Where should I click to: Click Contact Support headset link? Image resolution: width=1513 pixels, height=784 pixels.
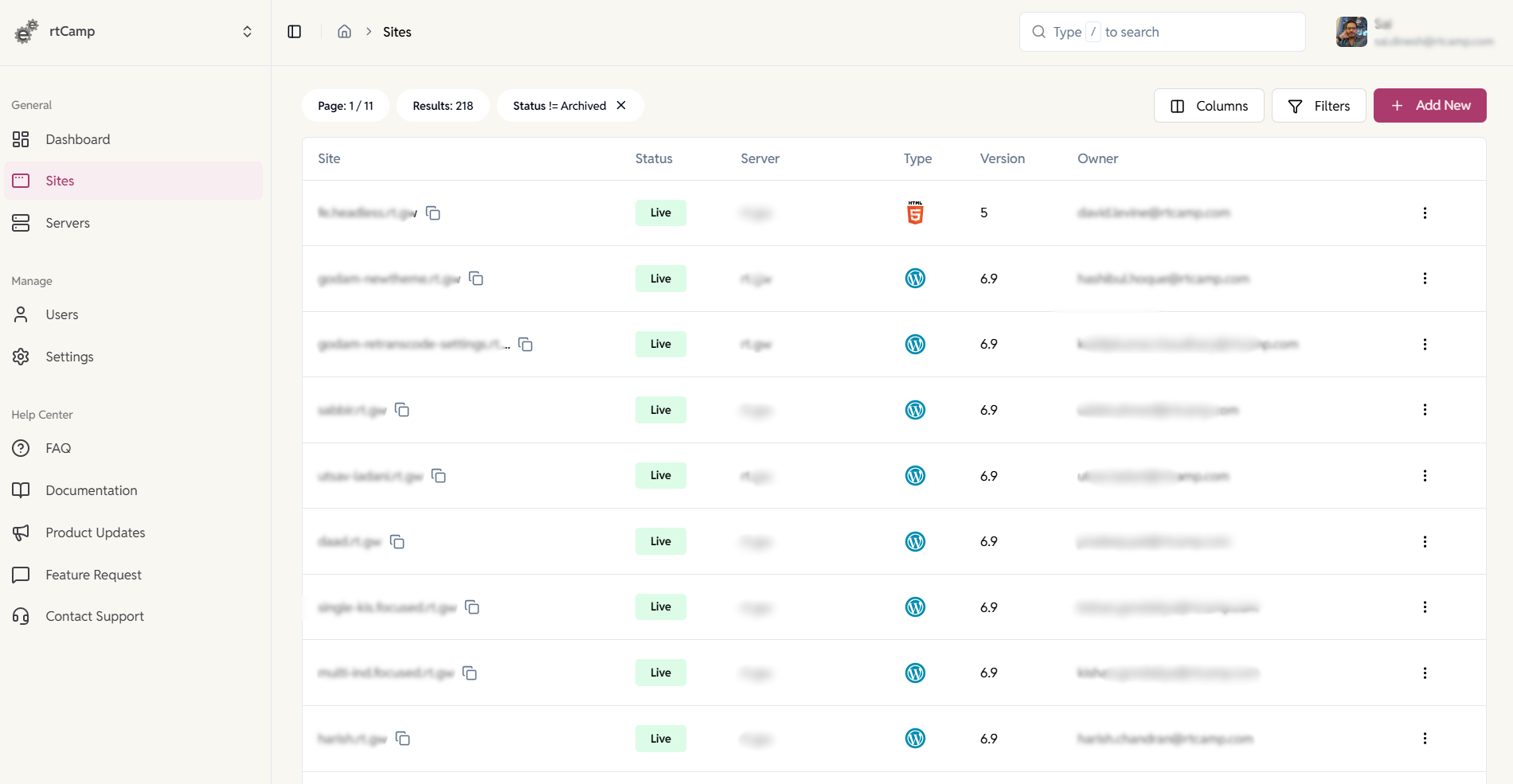coord(94,616)
